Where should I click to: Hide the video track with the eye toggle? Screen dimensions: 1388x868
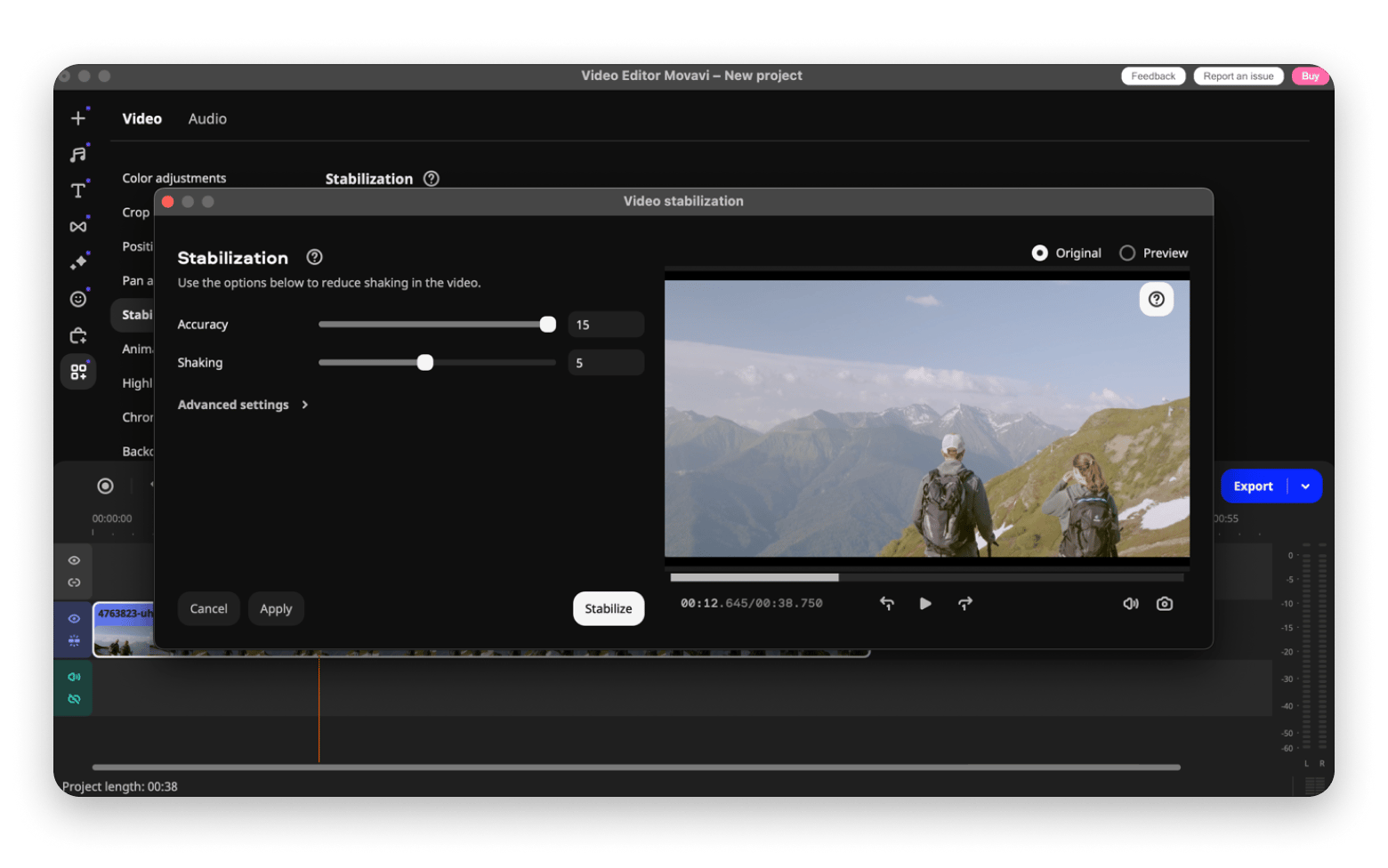tap(73, 619)
